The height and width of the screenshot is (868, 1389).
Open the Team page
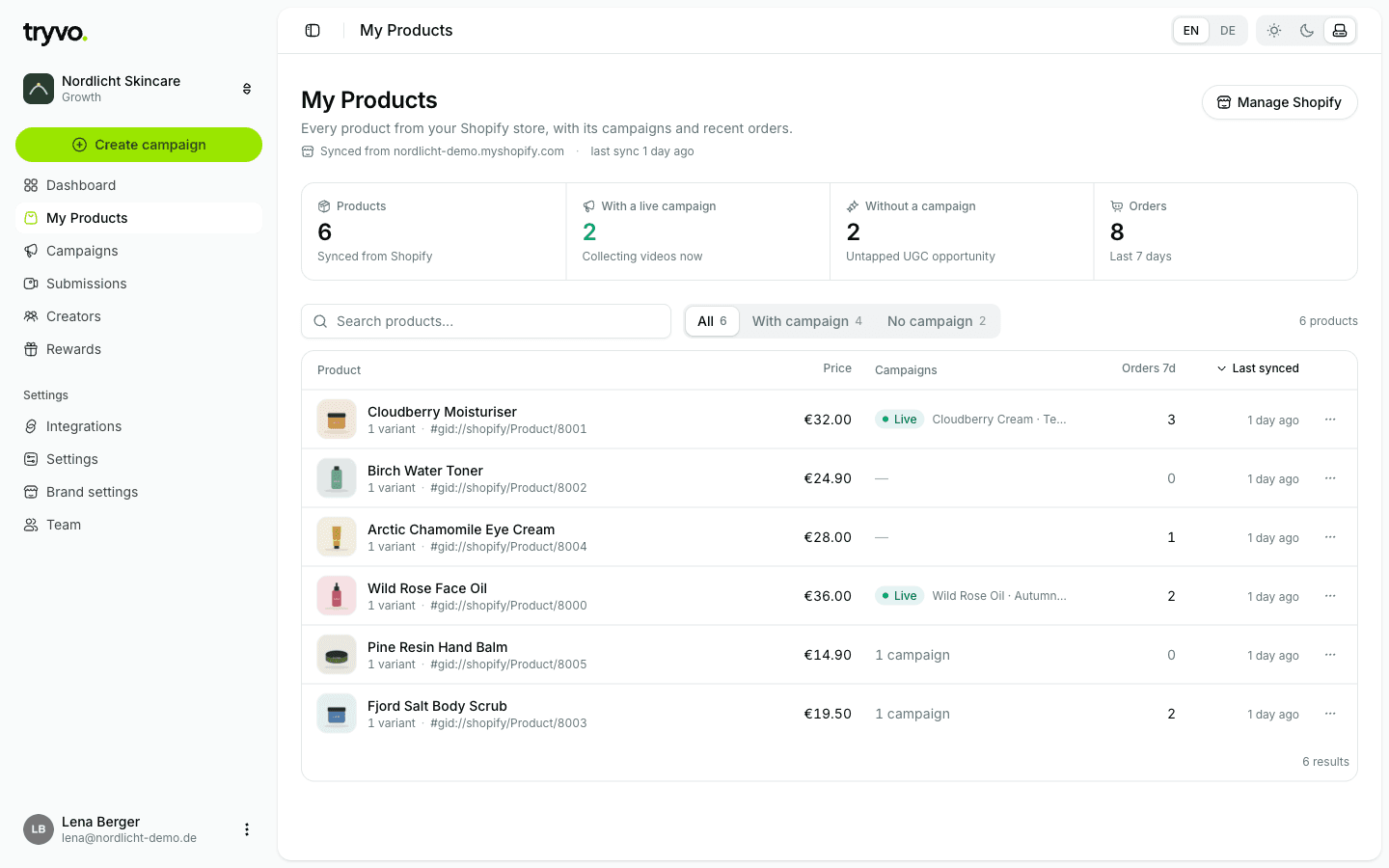click(139, 525)
